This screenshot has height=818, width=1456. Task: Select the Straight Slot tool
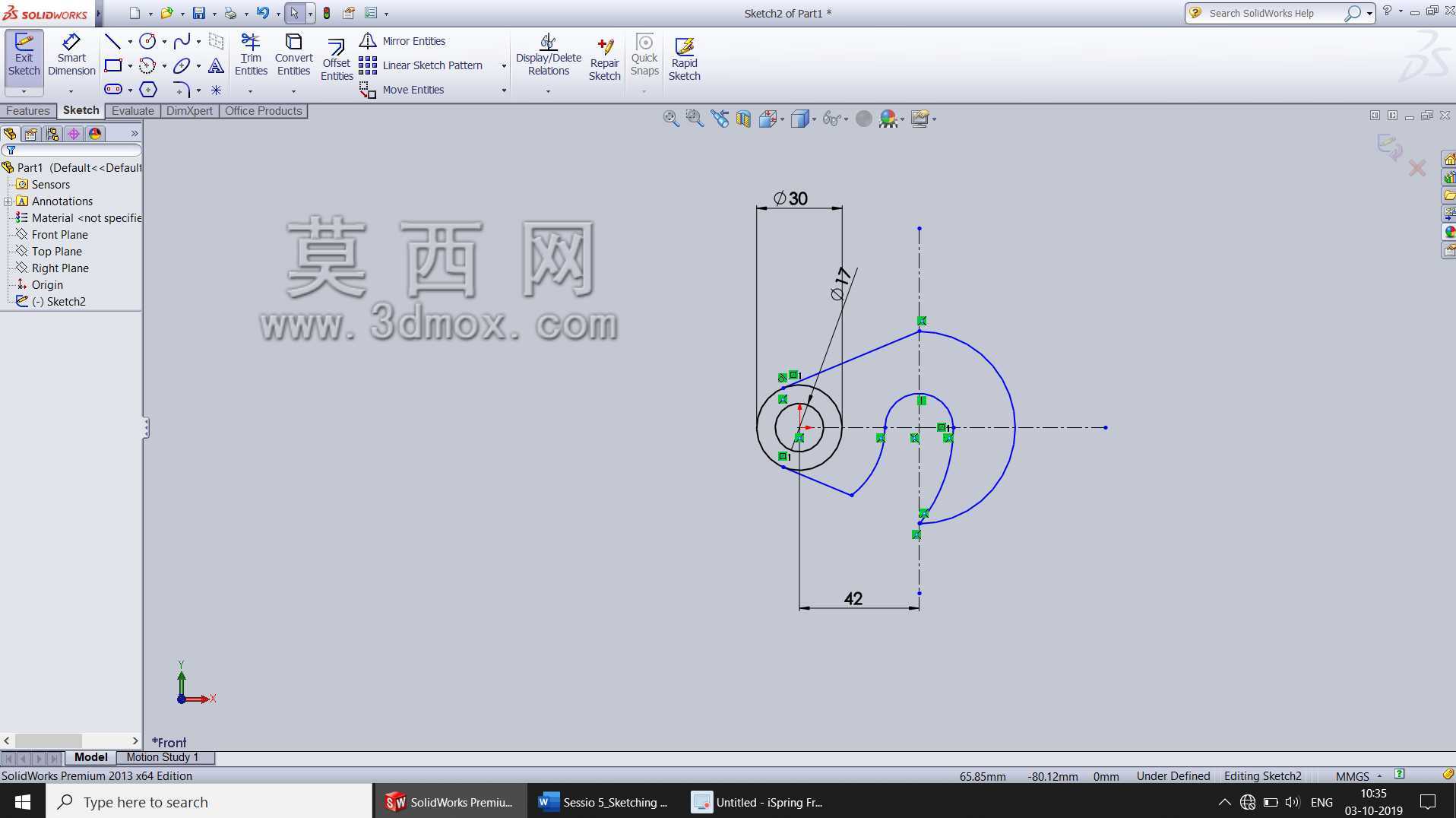(113, 90)
